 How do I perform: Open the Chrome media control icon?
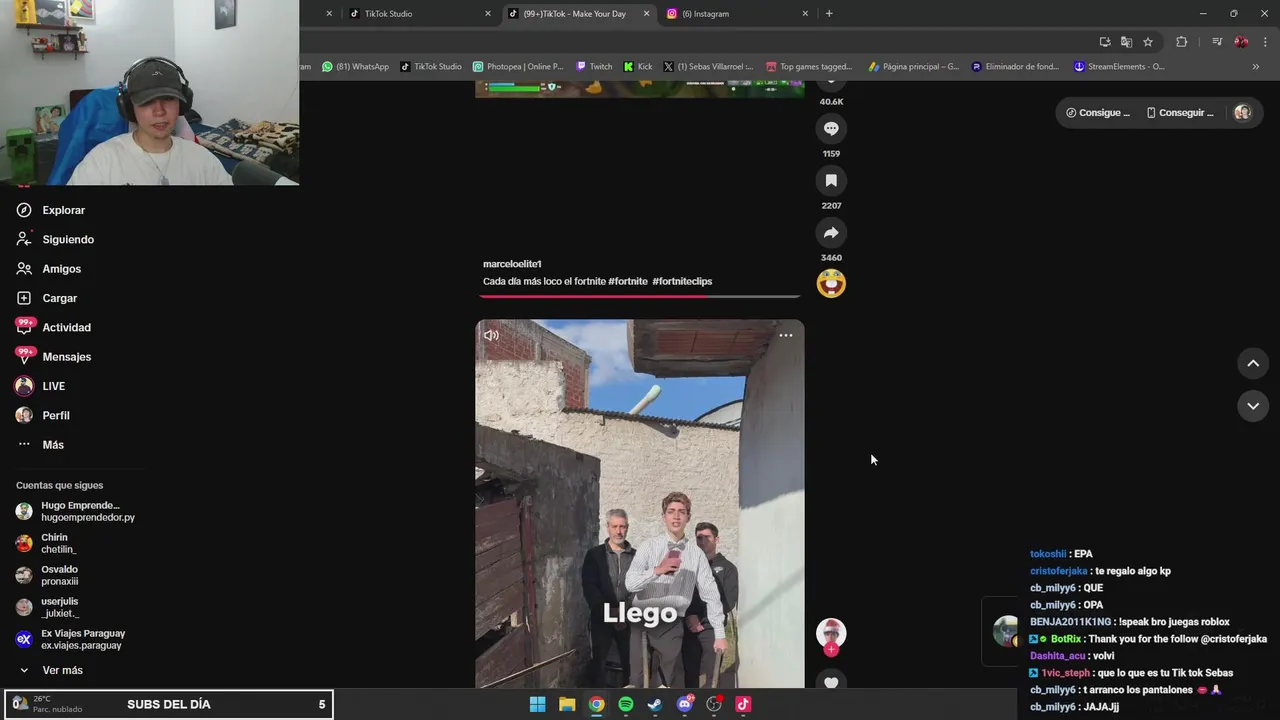pyautogui.click(x=1217, y=41)
